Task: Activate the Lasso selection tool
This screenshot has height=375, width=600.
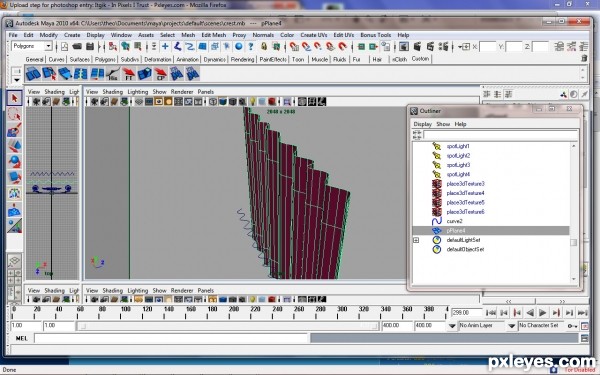Action: (14, 114)
